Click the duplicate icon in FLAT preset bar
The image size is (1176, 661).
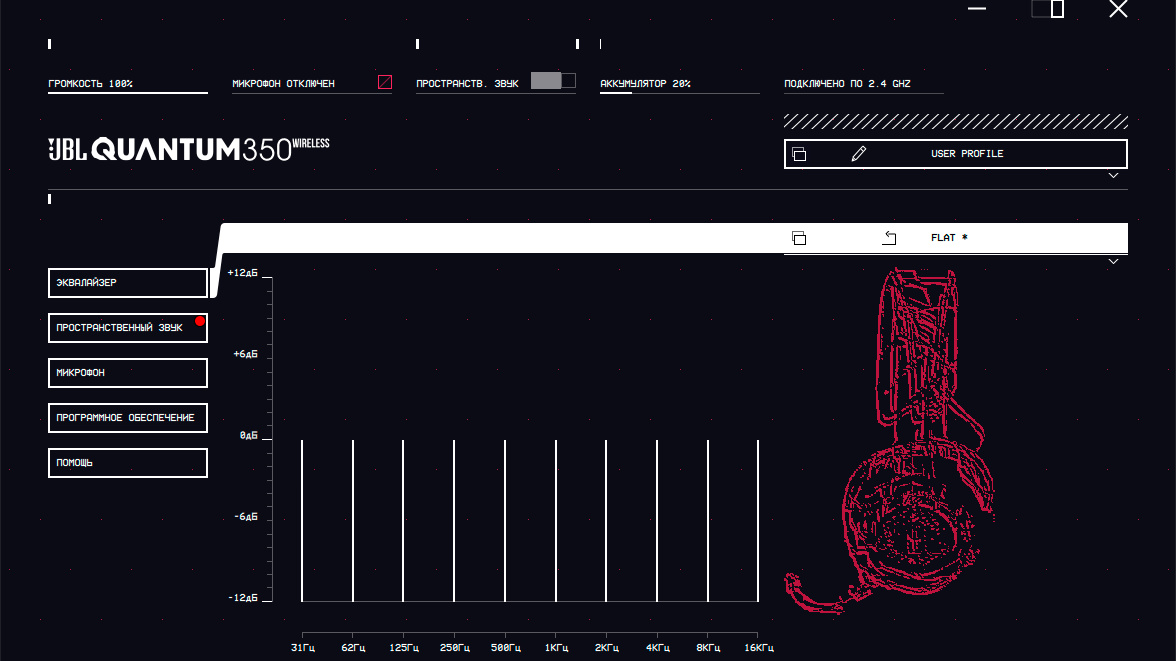coord(799,238)
